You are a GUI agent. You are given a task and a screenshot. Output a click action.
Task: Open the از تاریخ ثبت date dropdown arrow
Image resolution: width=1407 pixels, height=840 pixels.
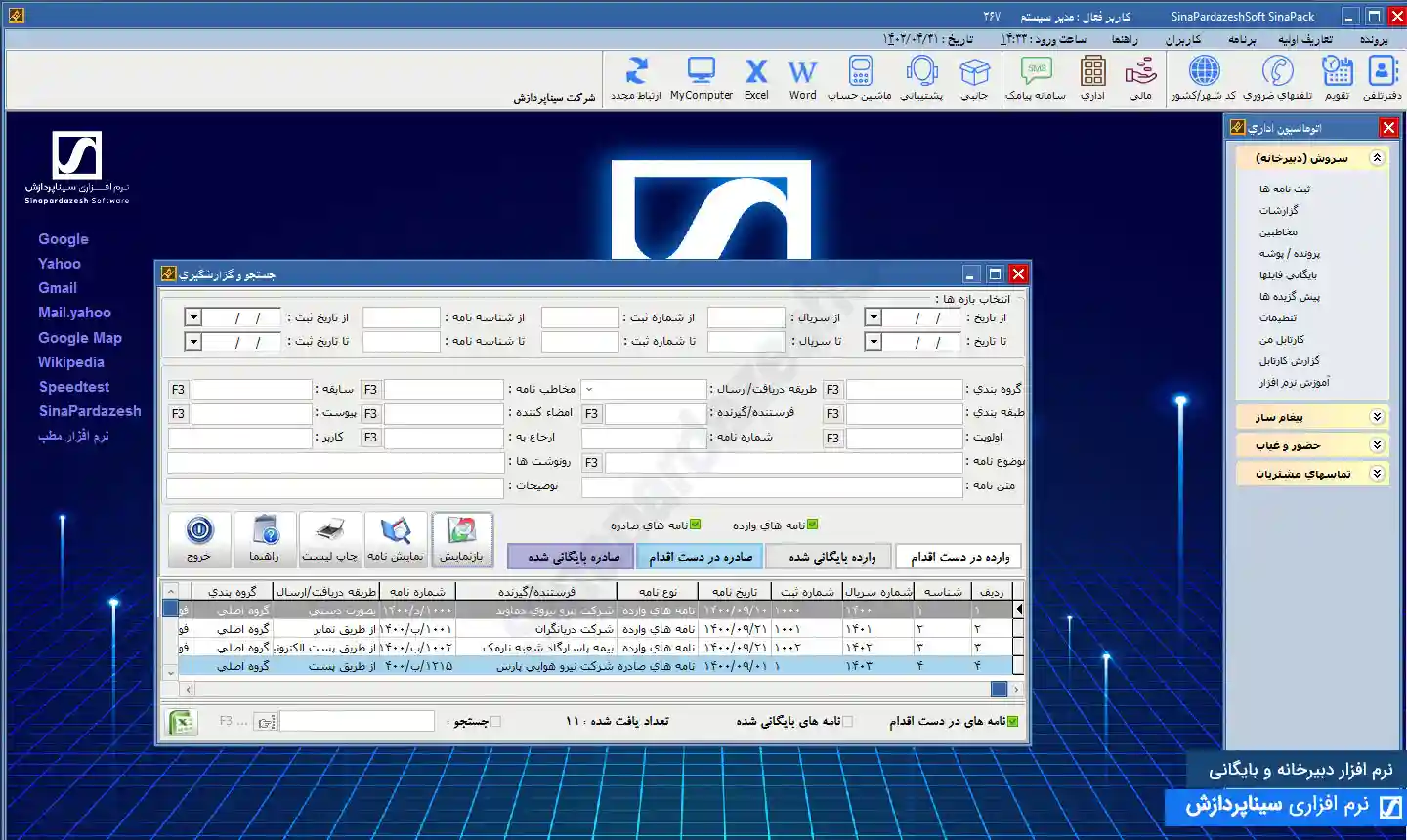[193, 317]
